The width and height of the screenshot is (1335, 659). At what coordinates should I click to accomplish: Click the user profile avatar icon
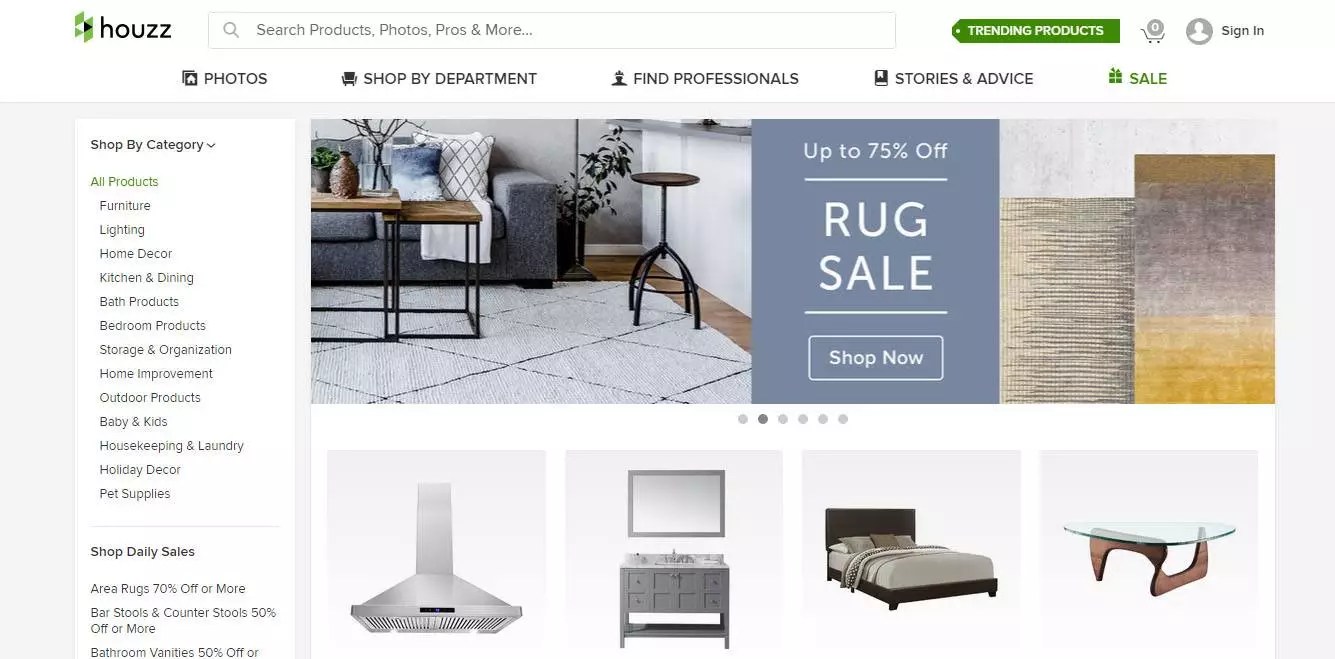click(1199, 31)
